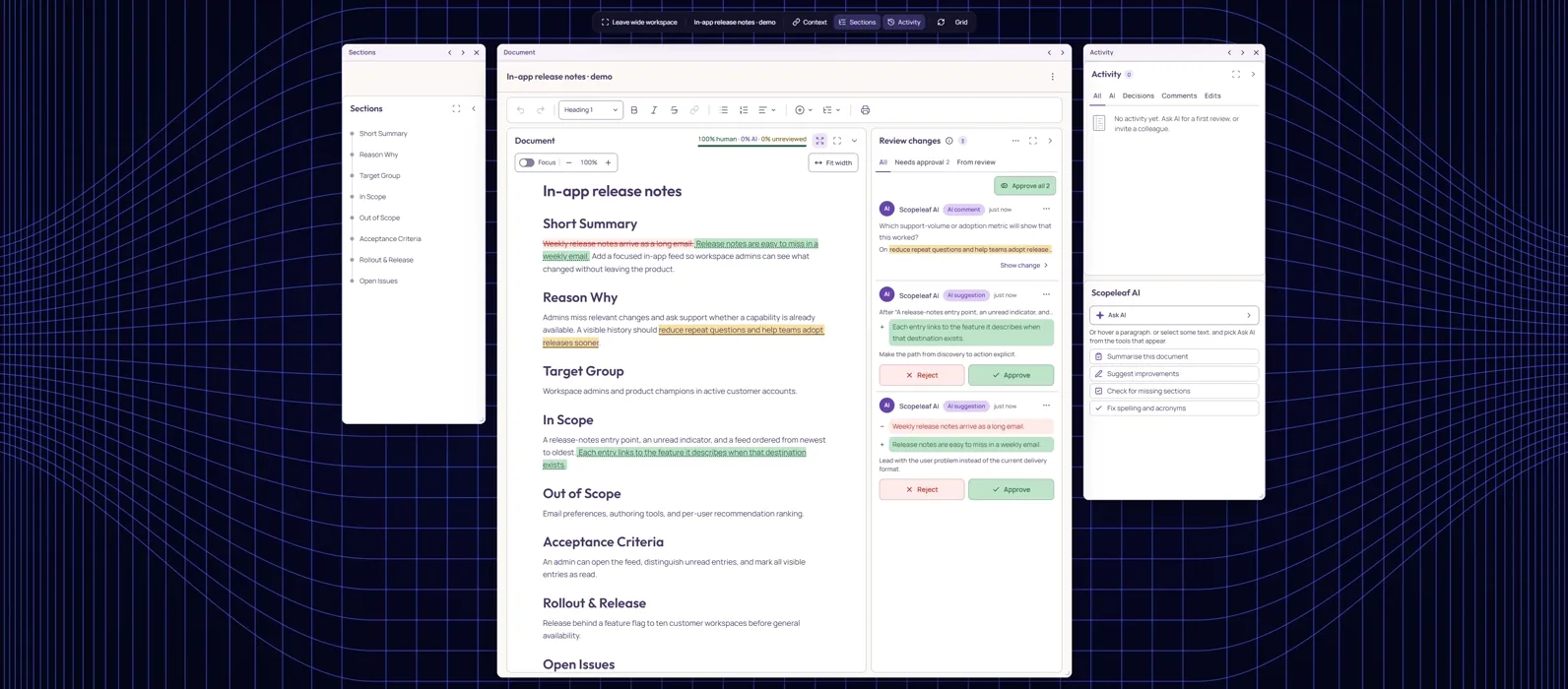Jump to Acceptance Criteria in Sections
Viewport: 1568px width, 689px height.
[390, 239]
